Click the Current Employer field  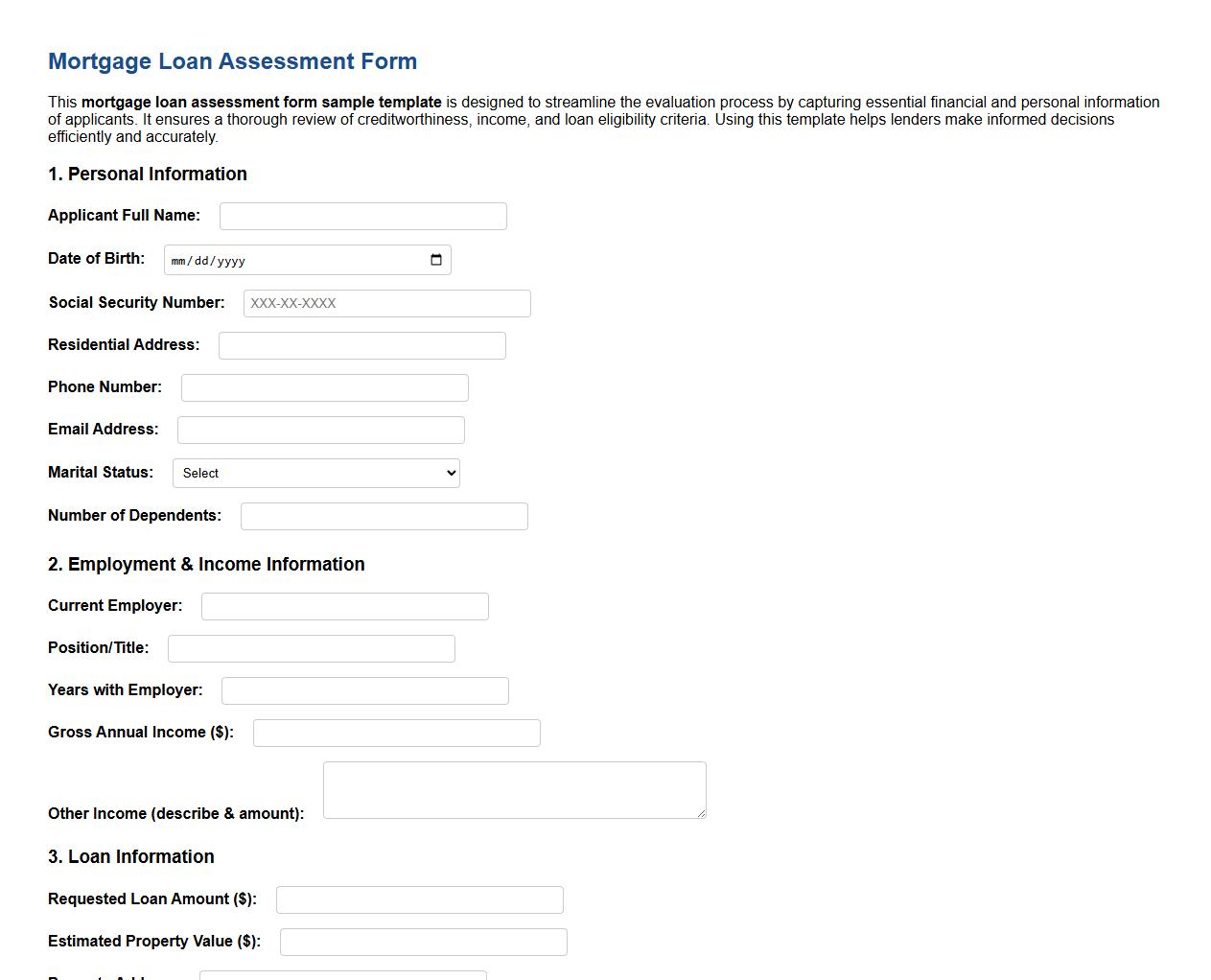point(344,606)
